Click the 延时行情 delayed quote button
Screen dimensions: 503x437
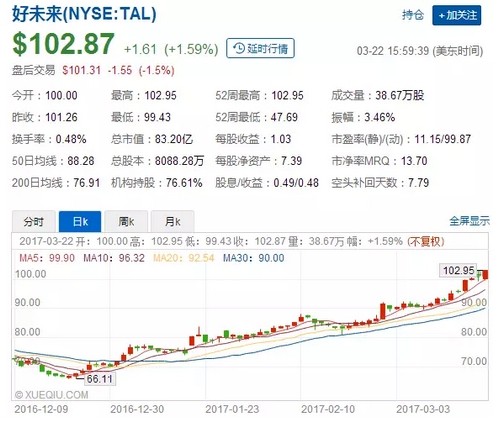260,48
